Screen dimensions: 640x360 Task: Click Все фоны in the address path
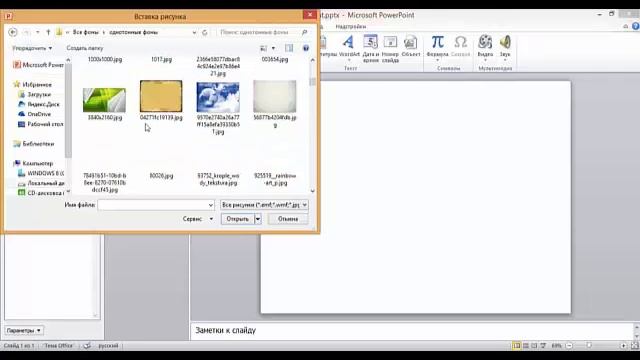coord(86,32)
